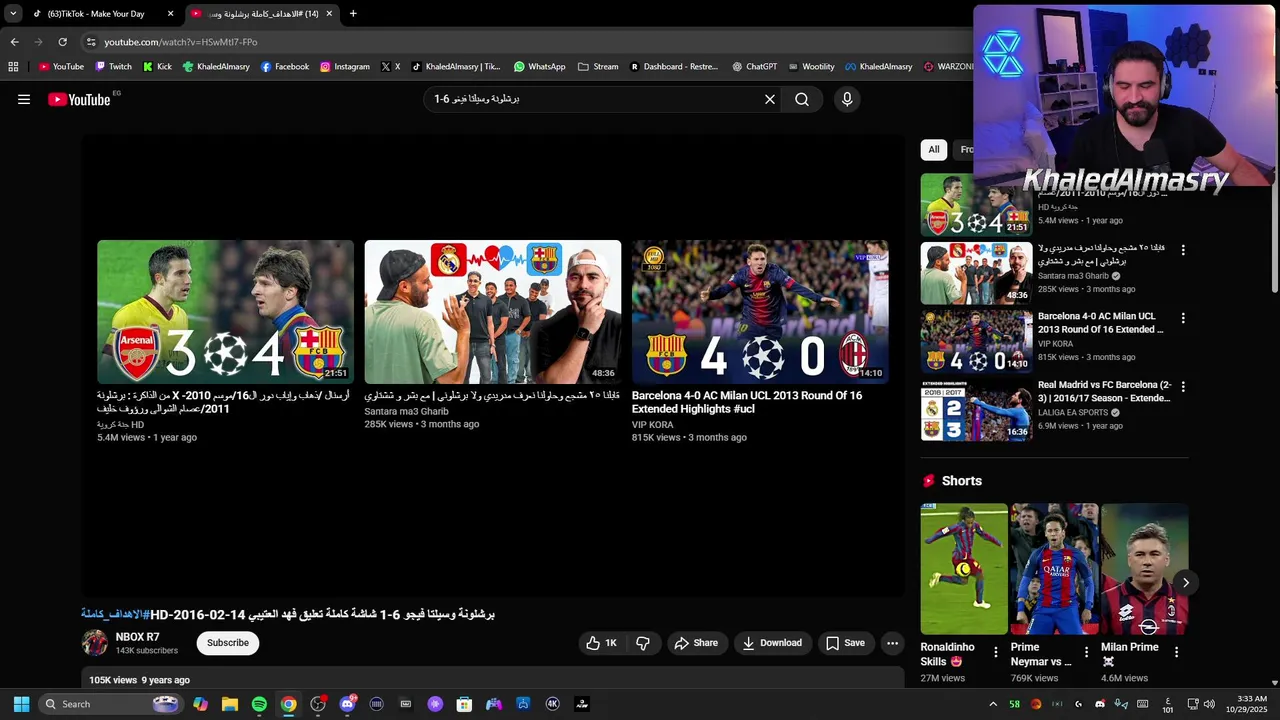Open the Kick bookmark
1280x720 pixels.
[157, 67]
